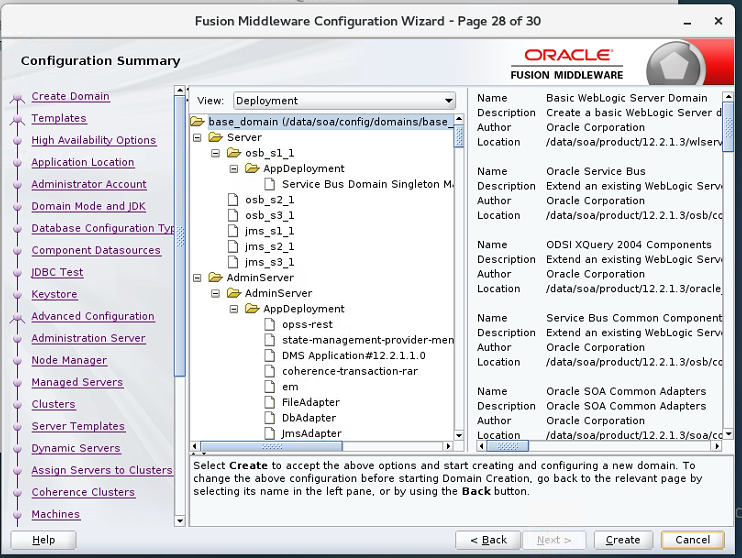Click 'Oracle Service Bus' name text
The width and height of the screenshot is (742, 558).
(595, 171)
